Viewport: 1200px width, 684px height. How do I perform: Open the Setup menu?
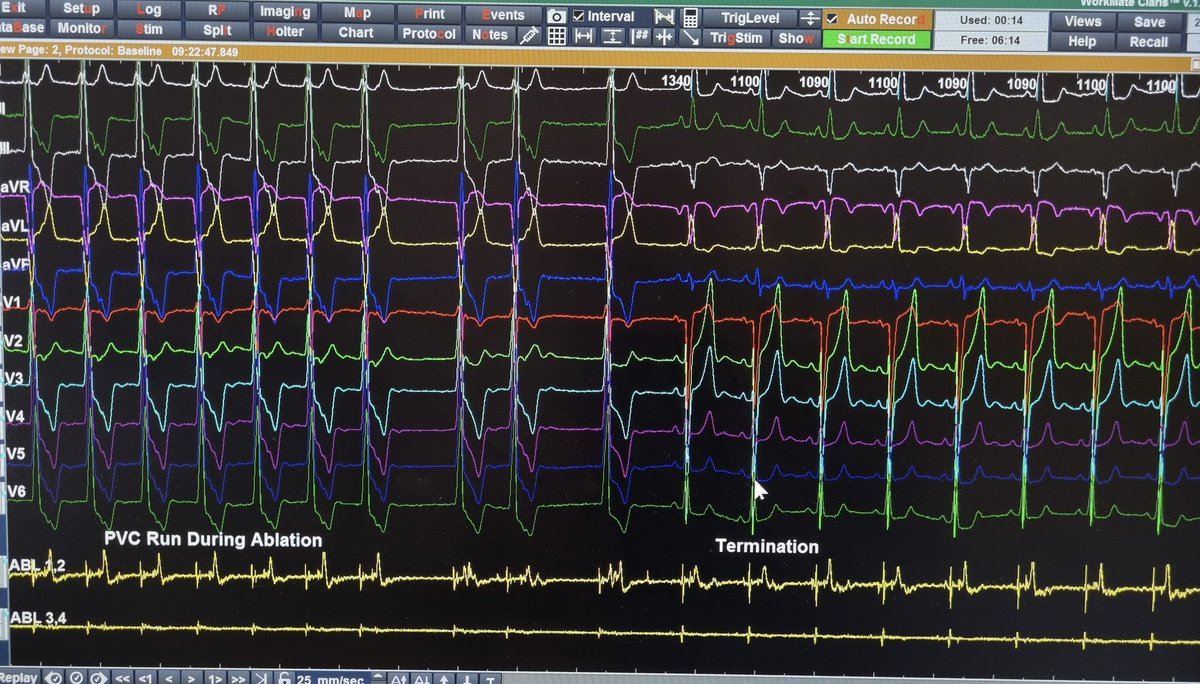(81, 9)
